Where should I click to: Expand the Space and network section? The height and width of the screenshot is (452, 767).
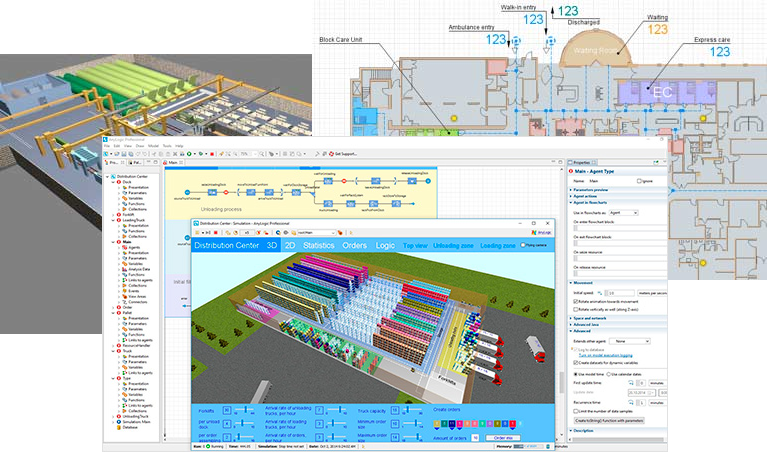coord(589,318)
